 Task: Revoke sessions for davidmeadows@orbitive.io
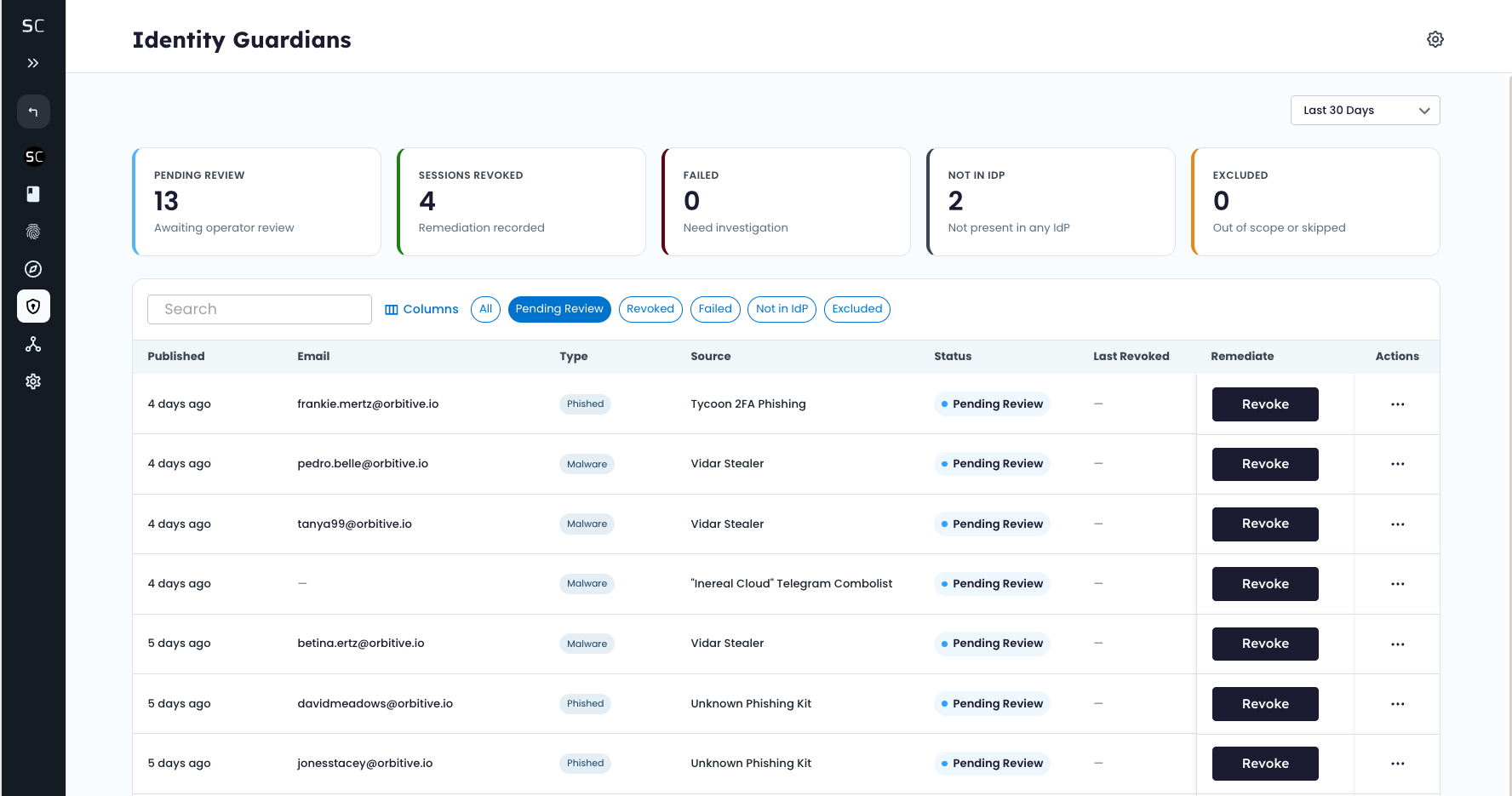1265,704
